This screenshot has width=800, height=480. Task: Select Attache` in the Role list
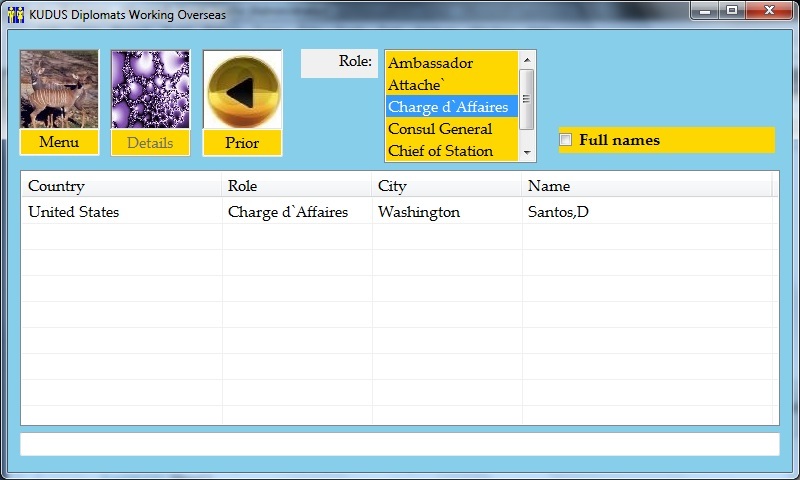click(x=450, y=85)
